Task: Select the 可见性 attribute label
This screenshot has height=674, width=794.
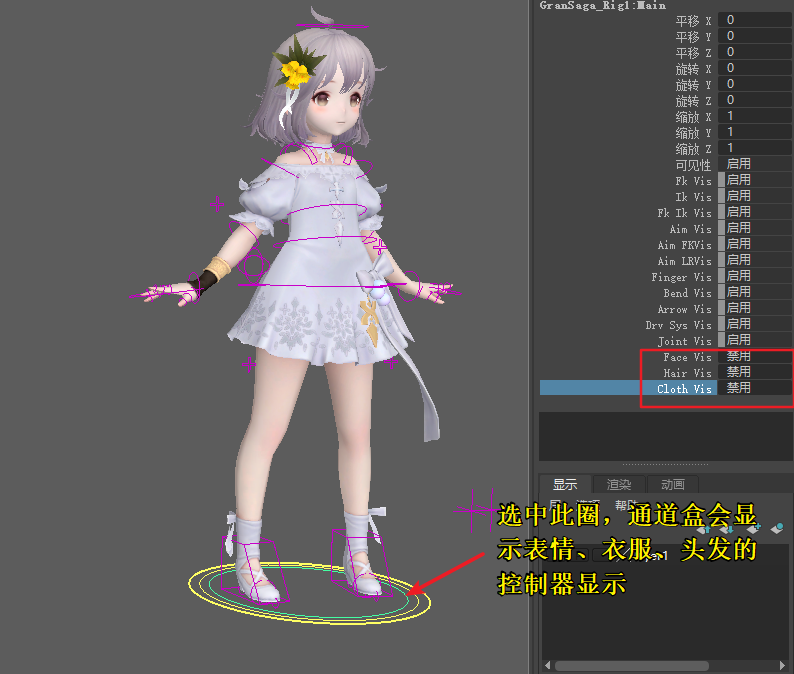Action: pos(693,165)
